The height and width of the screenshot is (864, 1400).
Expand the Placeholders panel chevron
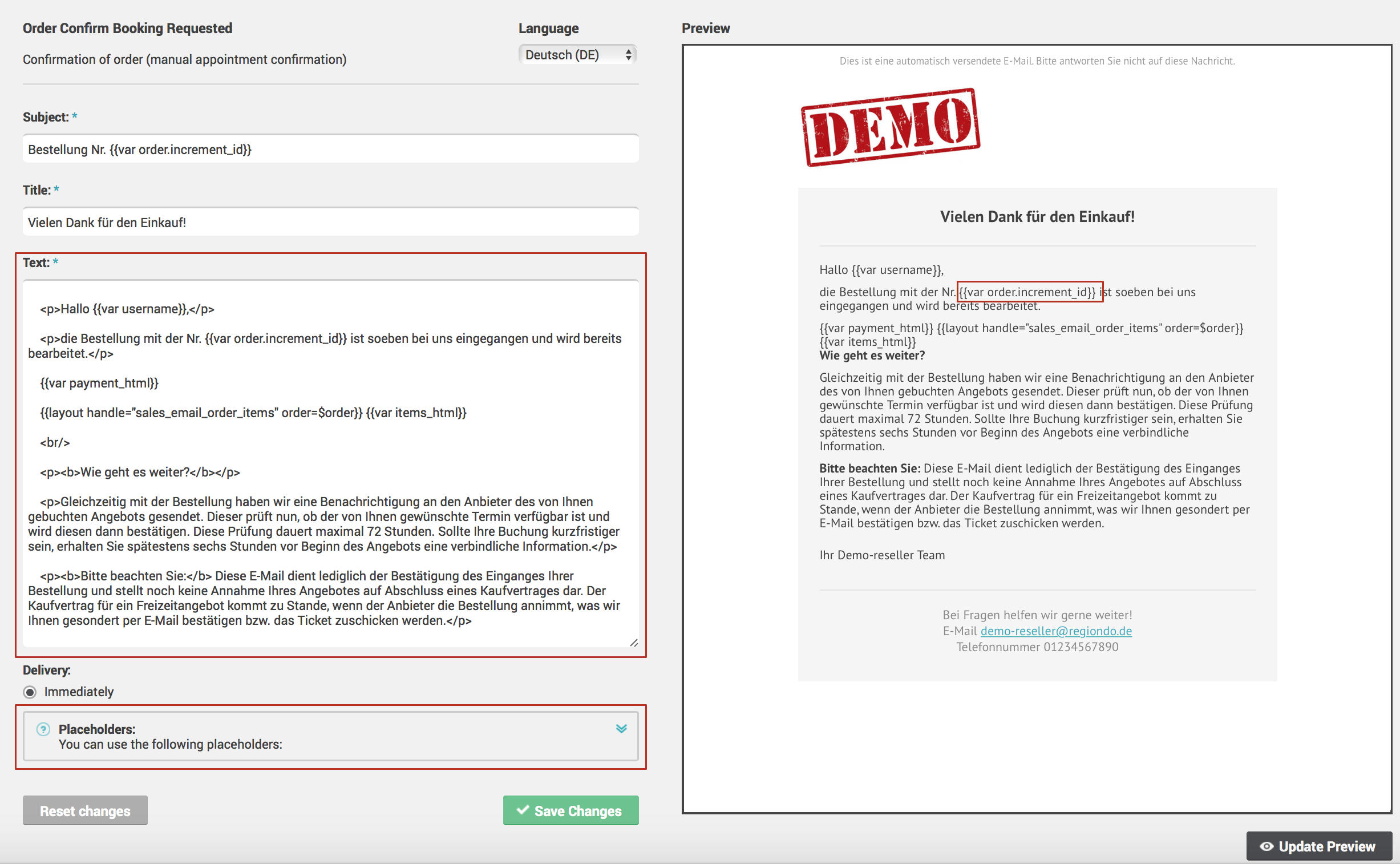621,729
